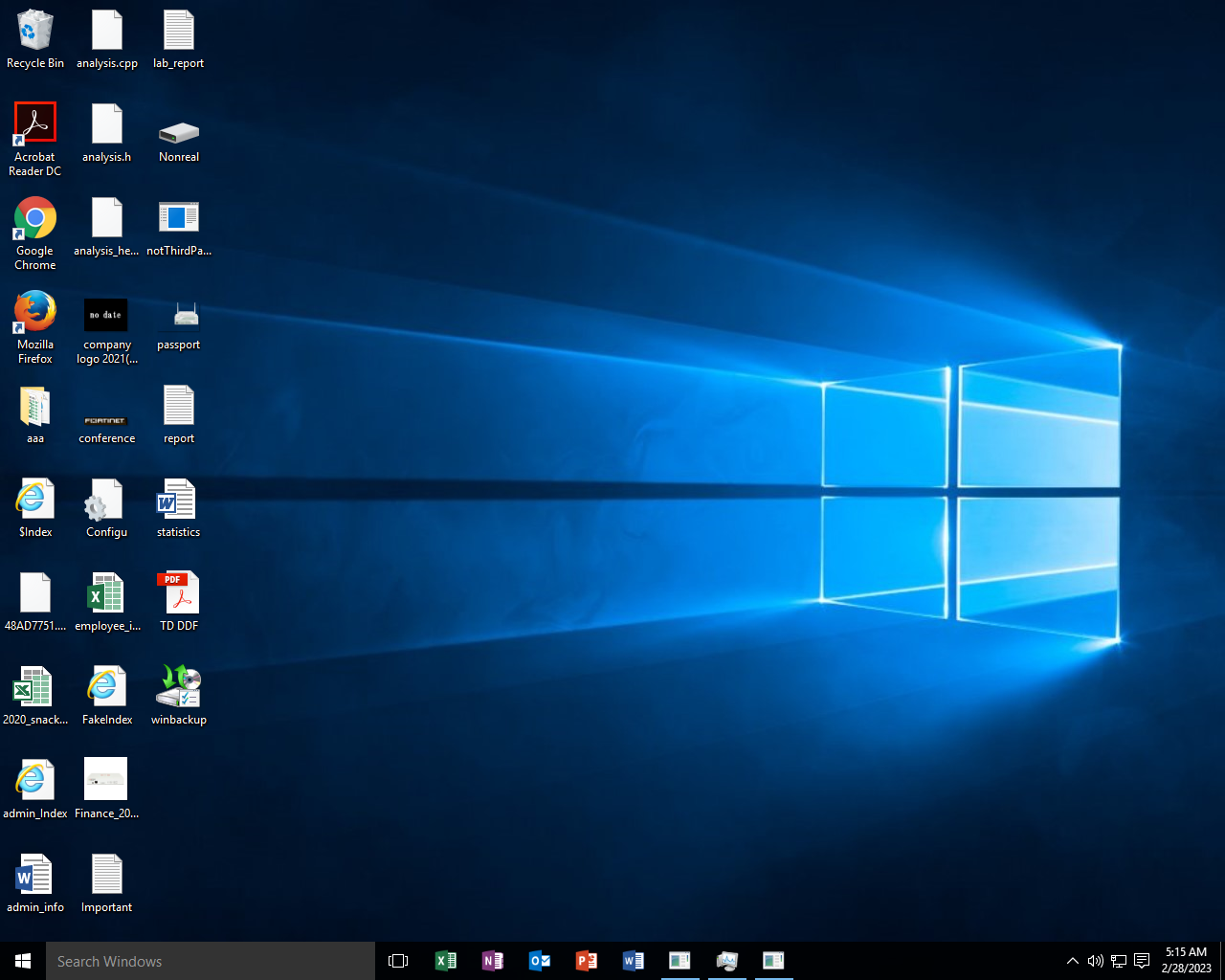Switch to the monitor graph app on taskbar
The image size is (1225, 980).
click(727, 961)
